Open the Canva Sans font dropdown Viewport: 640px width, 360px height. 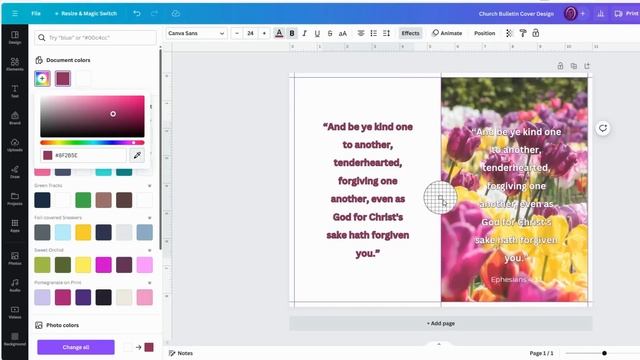(196, 33)
